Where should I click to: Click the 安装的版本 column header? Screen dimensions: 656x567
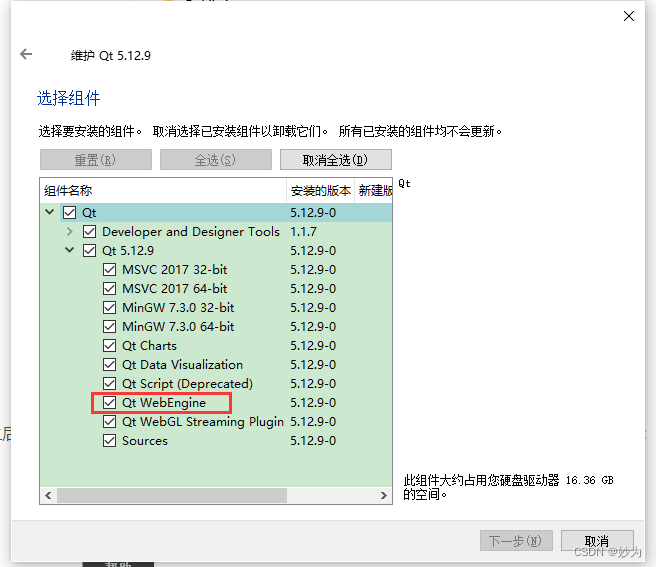point(320,191)
